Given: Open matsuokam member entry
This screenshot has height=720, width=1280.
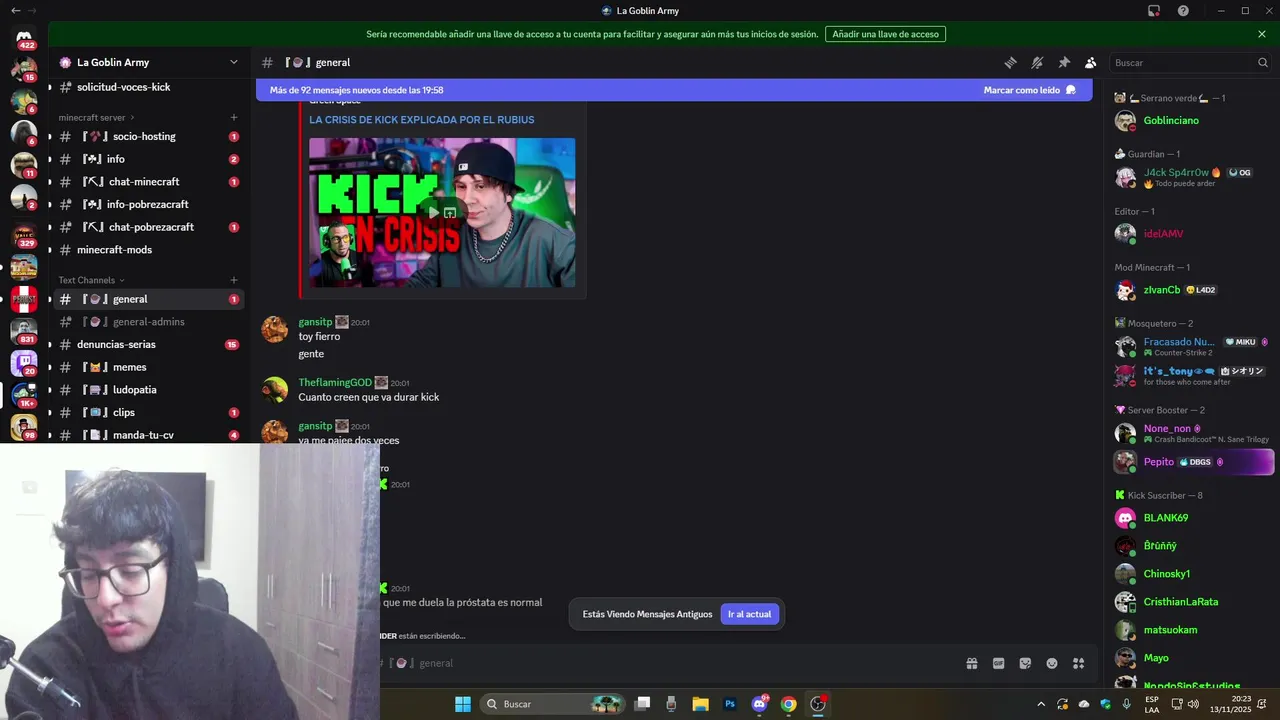Looking at the screenshot, I should pos(1193,630).
